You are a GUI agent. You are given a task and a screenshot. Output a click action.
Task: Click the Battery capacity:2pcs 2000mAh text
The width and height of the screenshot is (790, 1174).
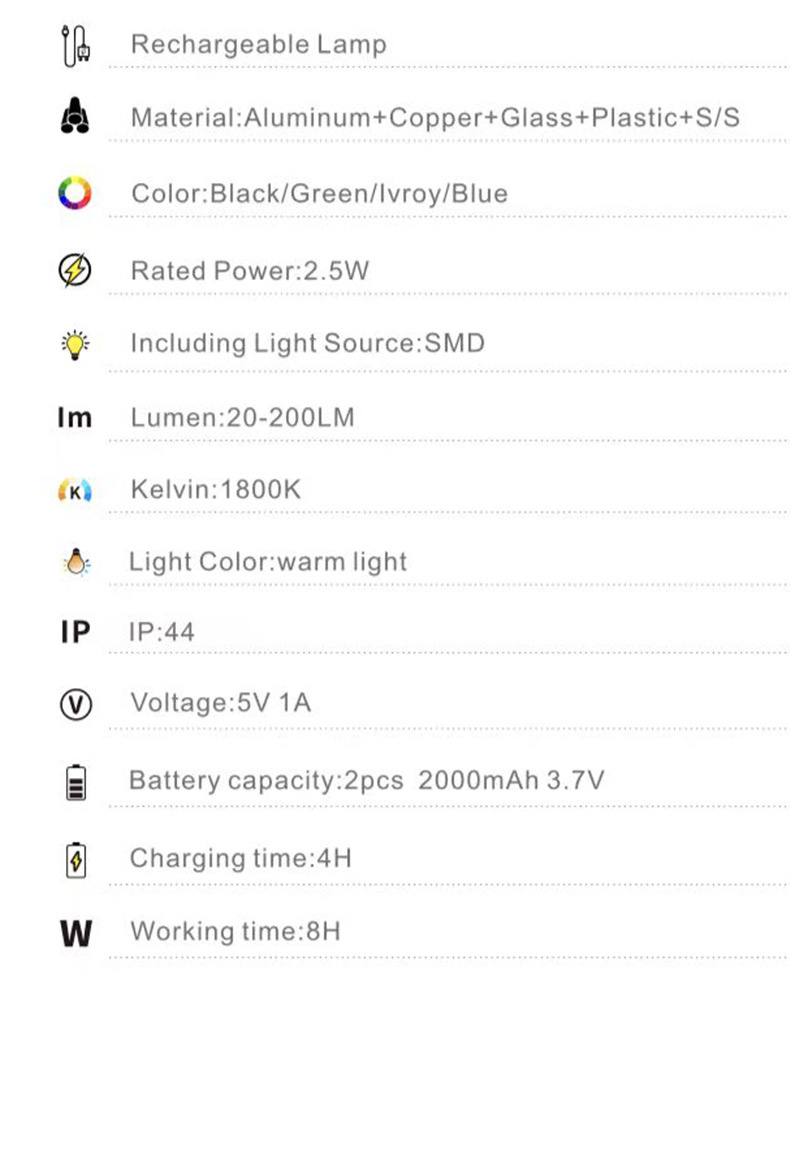366,780
